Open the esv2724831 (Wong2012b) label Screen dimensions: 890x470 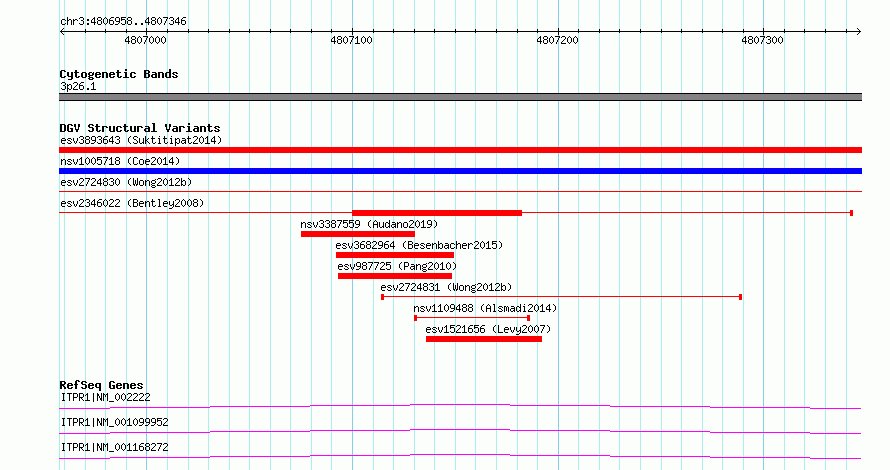click(446, 287)
